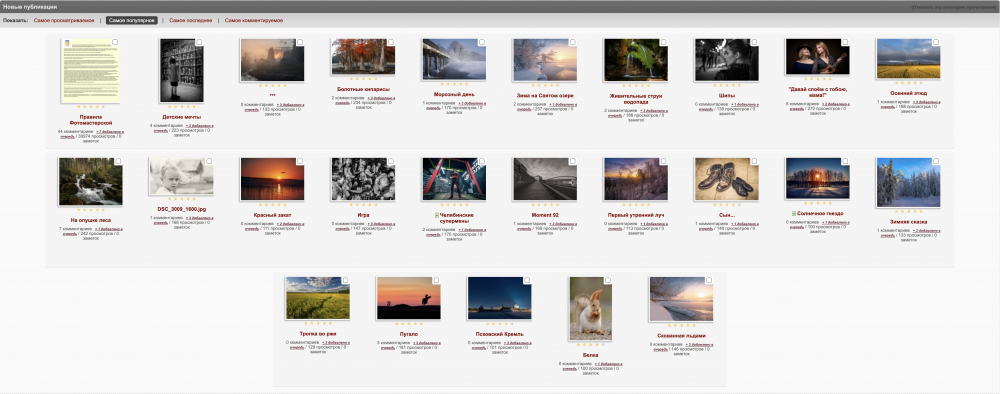The width and height of the screenshot is (1000, 394).
Task: Click the star rating under Белка photo
Action: click(590, 345)
